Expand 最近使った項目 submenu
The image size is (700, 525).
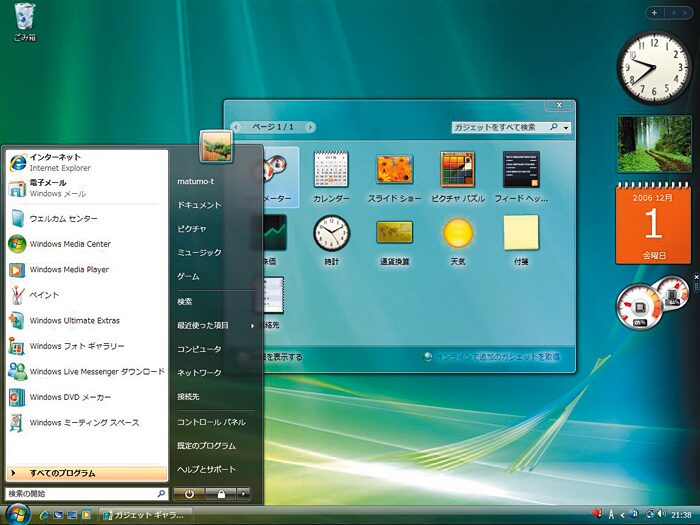(215, 325)
